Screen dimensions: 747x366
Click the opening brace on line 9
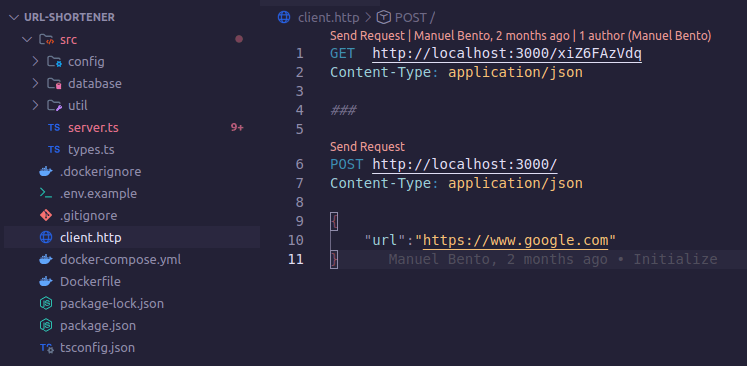click(334, 221)
